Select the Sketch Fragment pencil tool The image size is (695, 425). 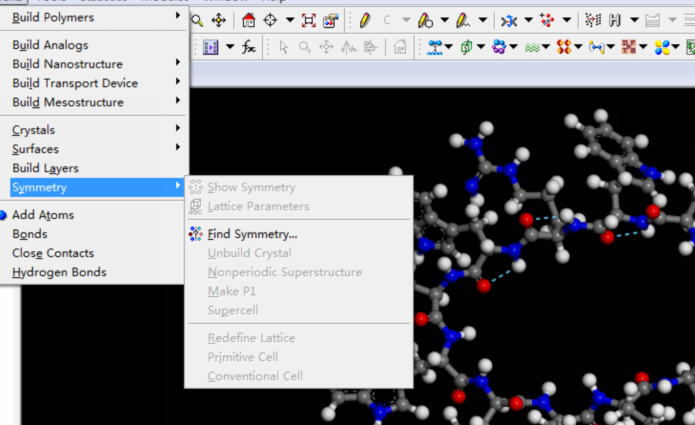[463, 20]
